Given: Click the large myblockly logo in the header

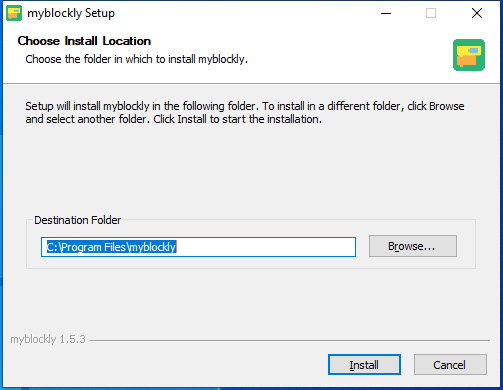Looking at the screenshot, I should click(x=469, y=55).
